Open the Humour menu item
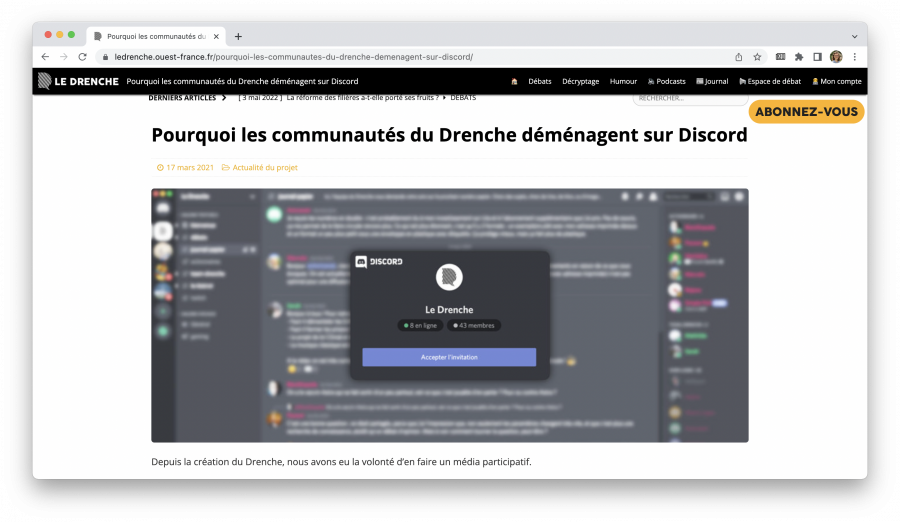The height and width of the screenshot is (522, 900). click(623, 82)
